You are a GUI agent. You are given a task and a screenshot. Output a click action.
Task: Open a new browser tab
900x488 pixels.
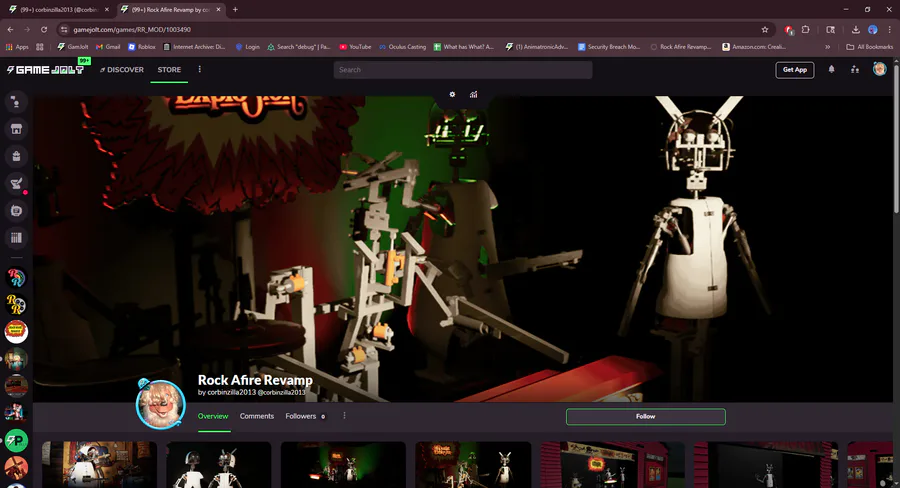coord(235,9)
